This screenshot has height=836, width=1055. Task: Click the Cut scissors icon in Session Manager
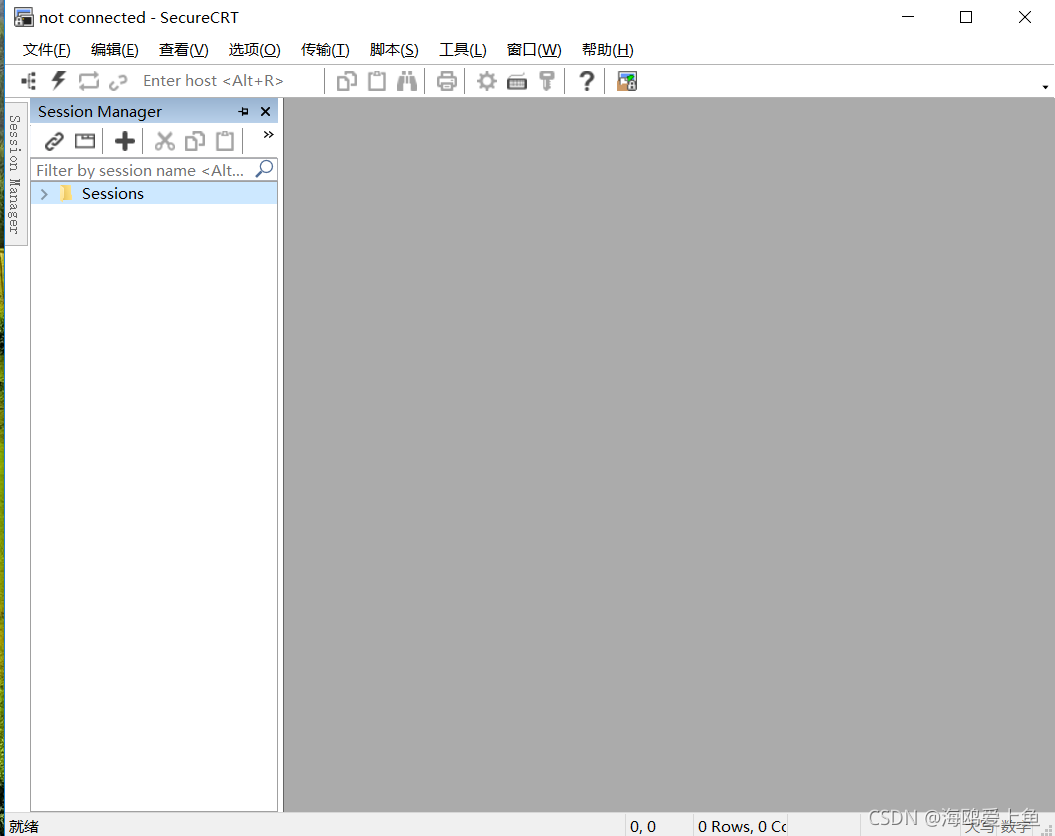[164, 141]
